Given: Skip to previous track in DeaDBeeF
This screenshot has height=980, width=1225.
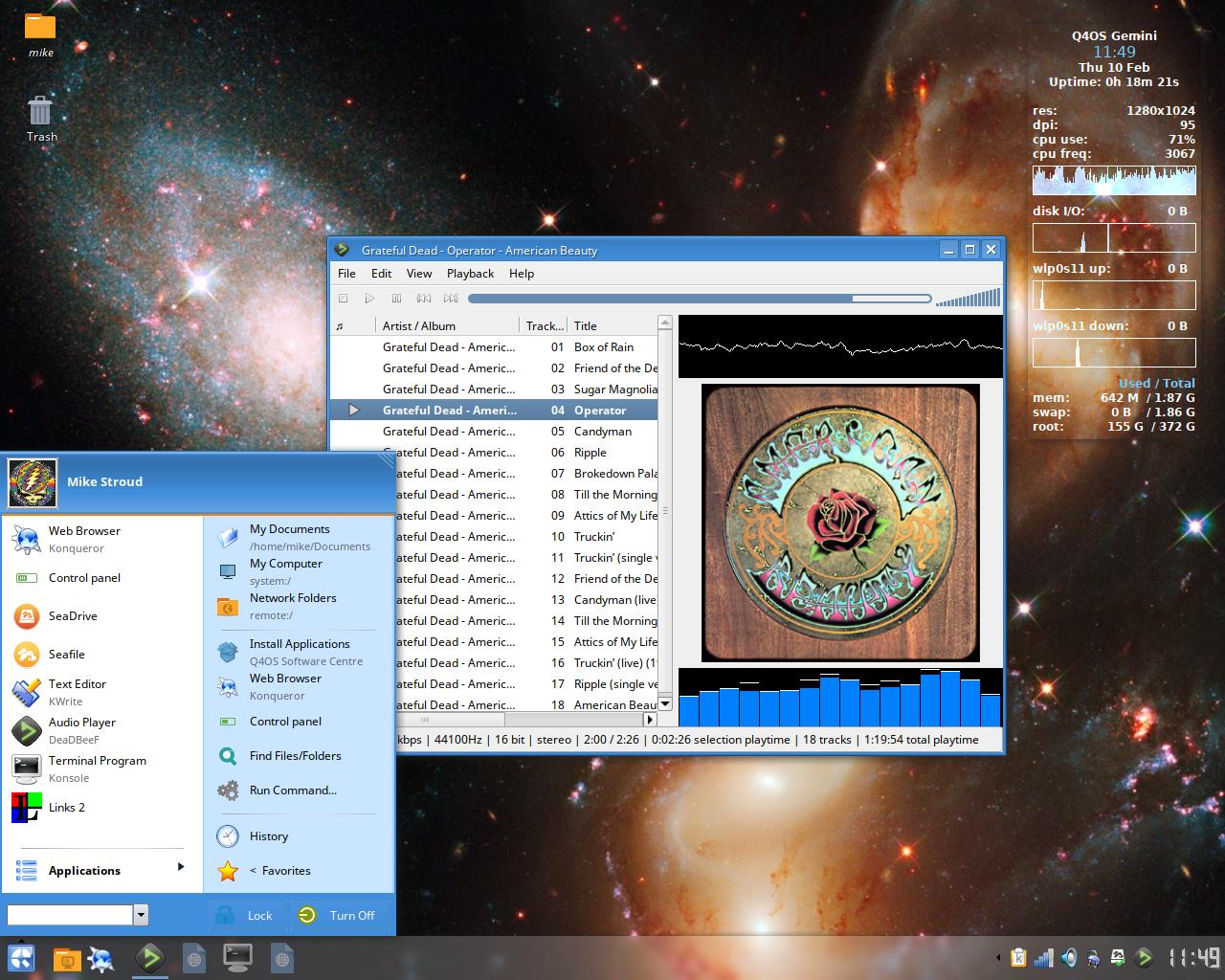Looking at the screenshot, I should coord(424,299).
